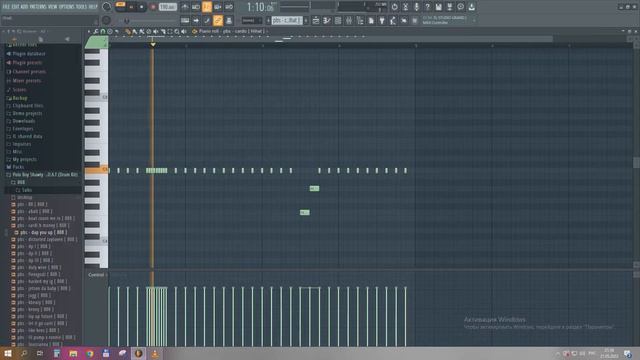Show the Channel rack via toolbar icon
The image size is (640, 360).
coord(338,20)
